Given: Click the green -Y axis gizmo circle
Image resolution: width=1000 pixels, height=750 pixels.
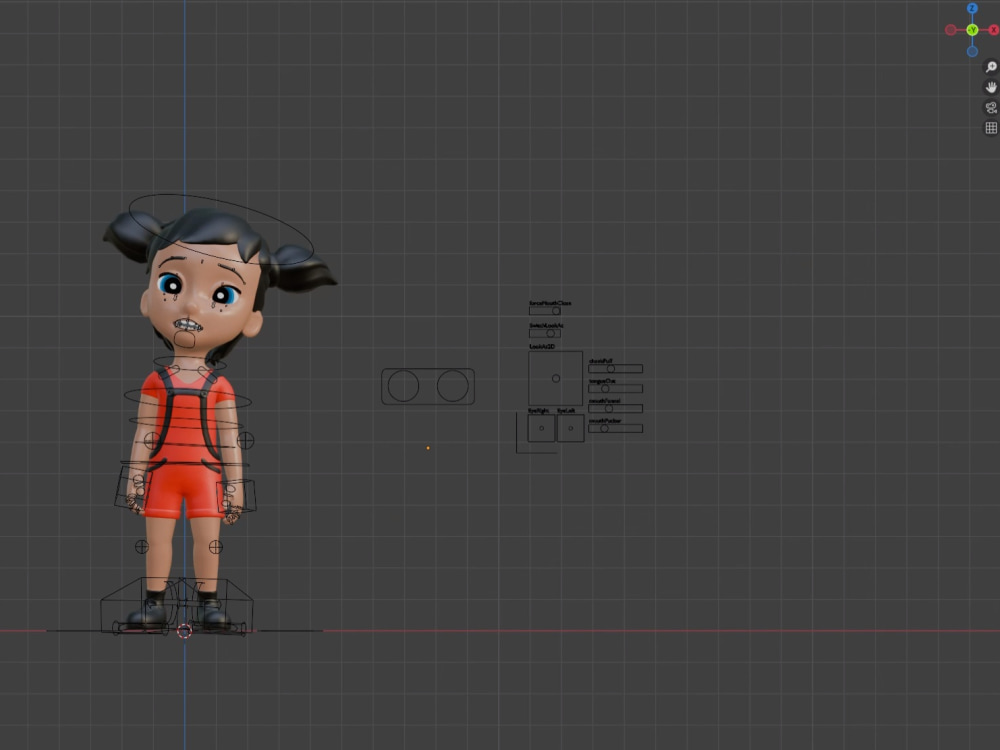Looking at the screenshot, I should (x=972, y=30).
